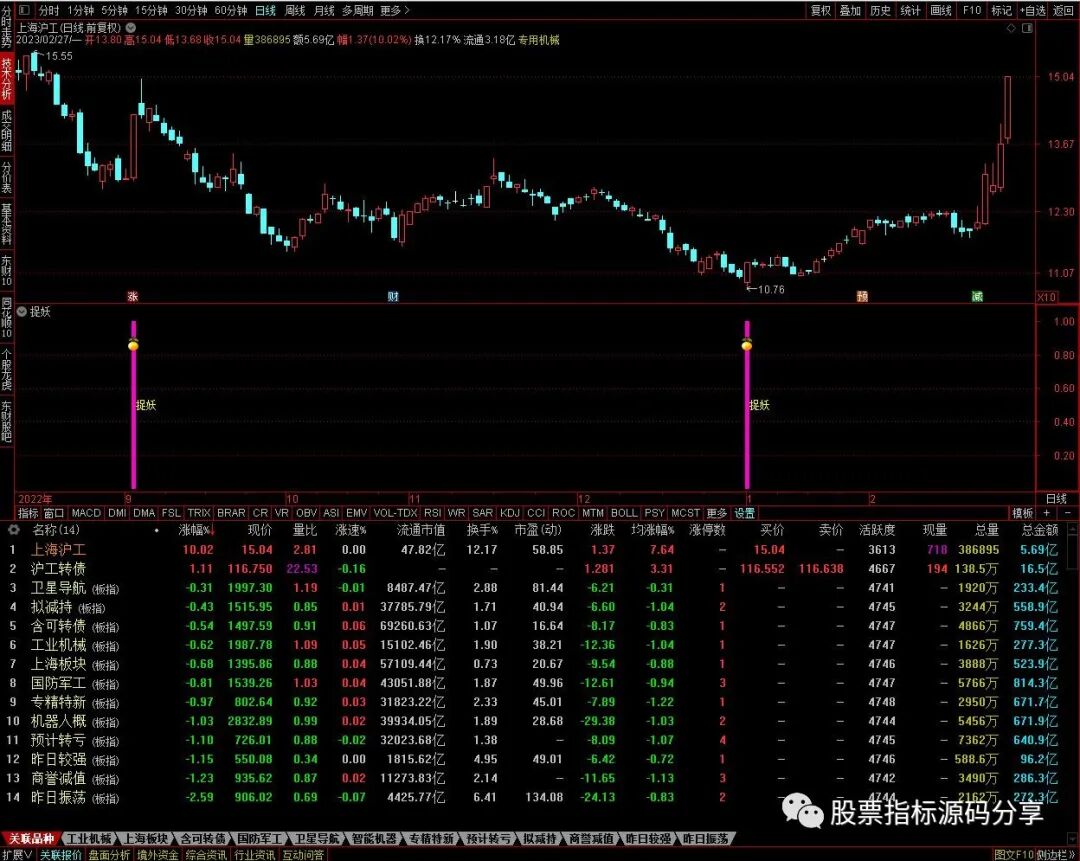The height and width of the screenshot is (861, 1080).
Task: Toggle the RSI indicator
Action: pos(433,513)
